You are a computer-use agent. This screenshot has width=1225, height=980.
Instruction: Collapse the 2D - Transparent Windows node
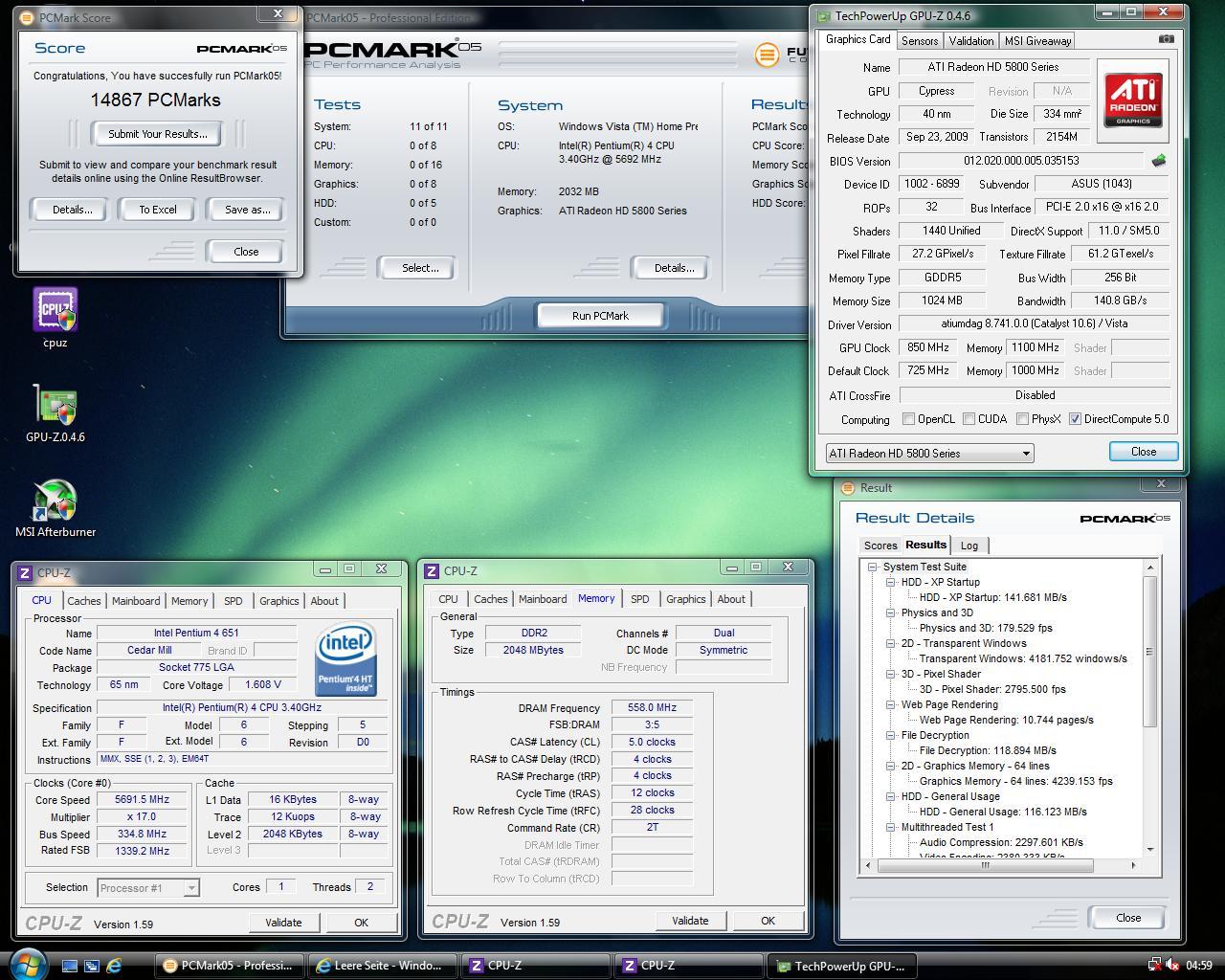tap(890, 643)
